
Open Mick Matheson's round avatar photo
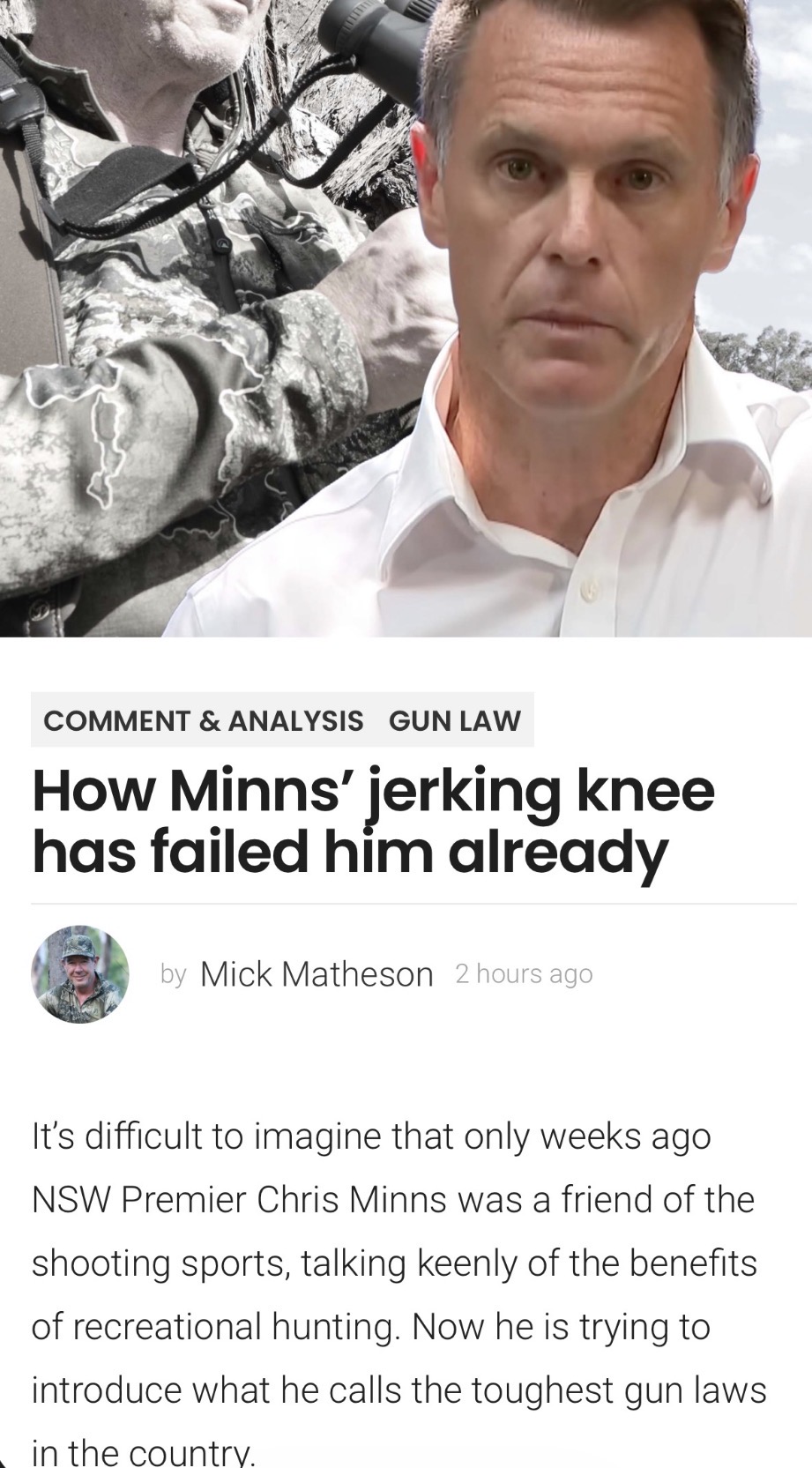(80, 974)
